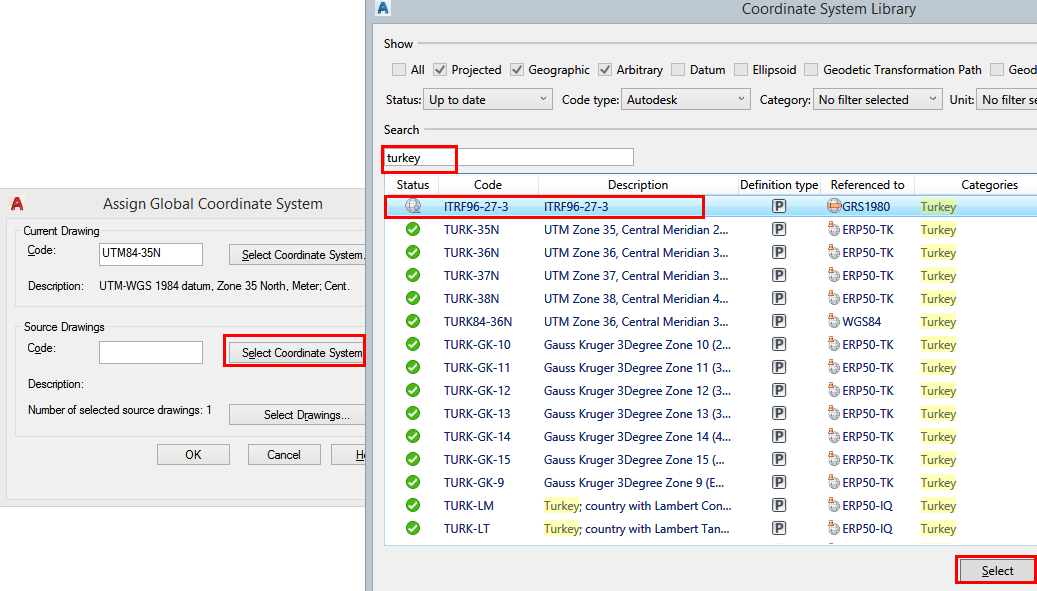Click green check status icon for TURK-GK-13
This screenshot has width=1037, height=591.
tap(413, 413)
